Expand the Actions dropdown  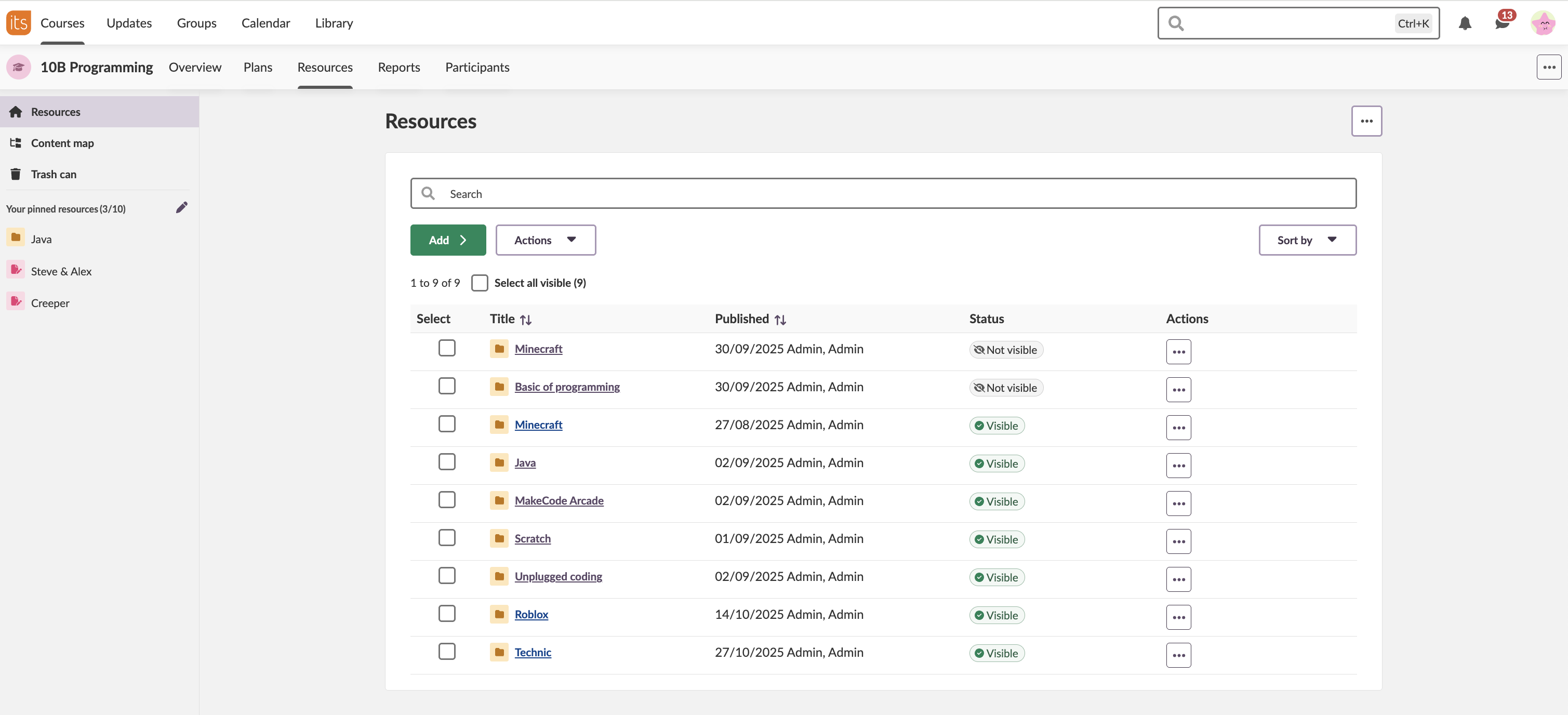[x=546, y=240]
